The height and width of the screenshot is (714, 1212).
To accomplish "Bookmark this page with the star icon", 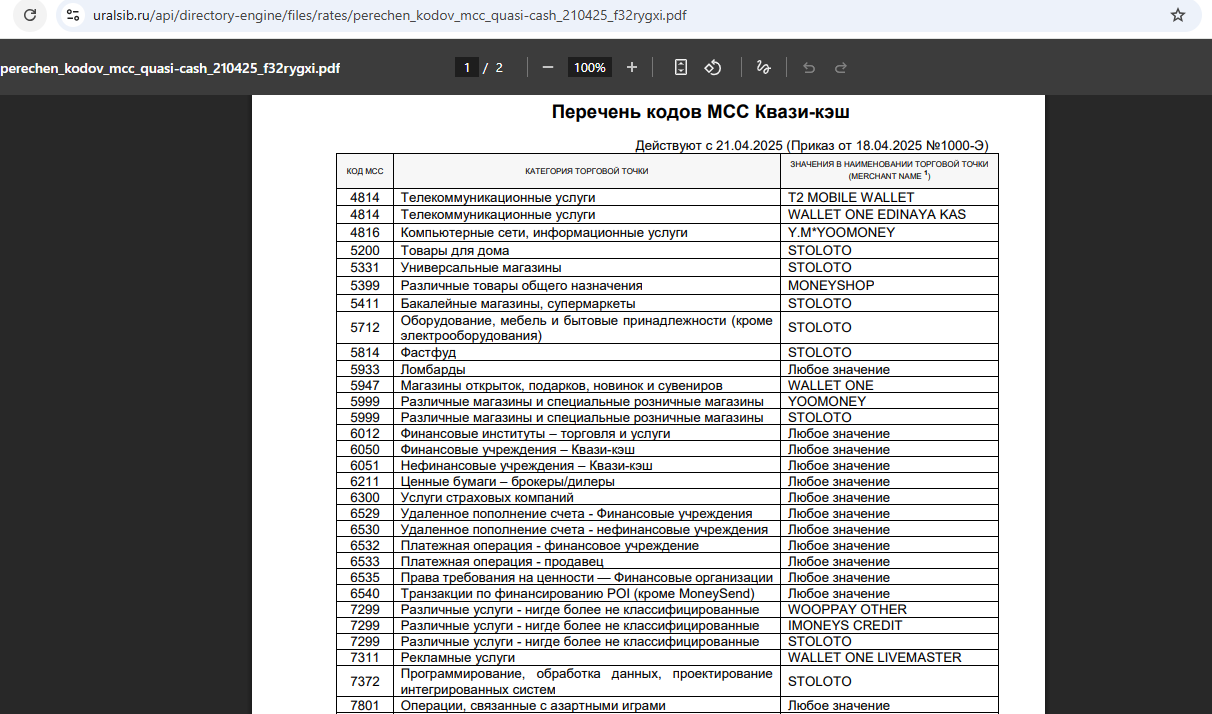I will (x=1178, y=16).
